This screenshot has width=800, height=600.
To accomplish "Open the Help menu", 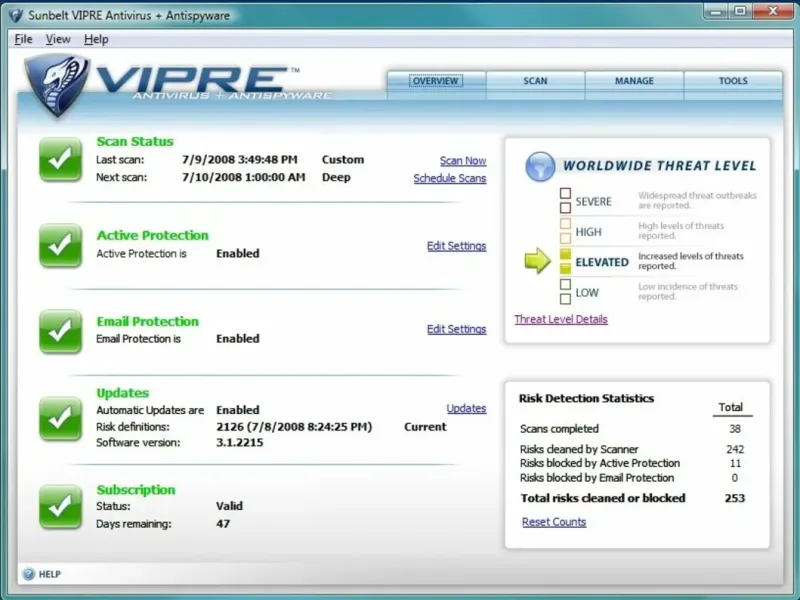I will (96, 39).
